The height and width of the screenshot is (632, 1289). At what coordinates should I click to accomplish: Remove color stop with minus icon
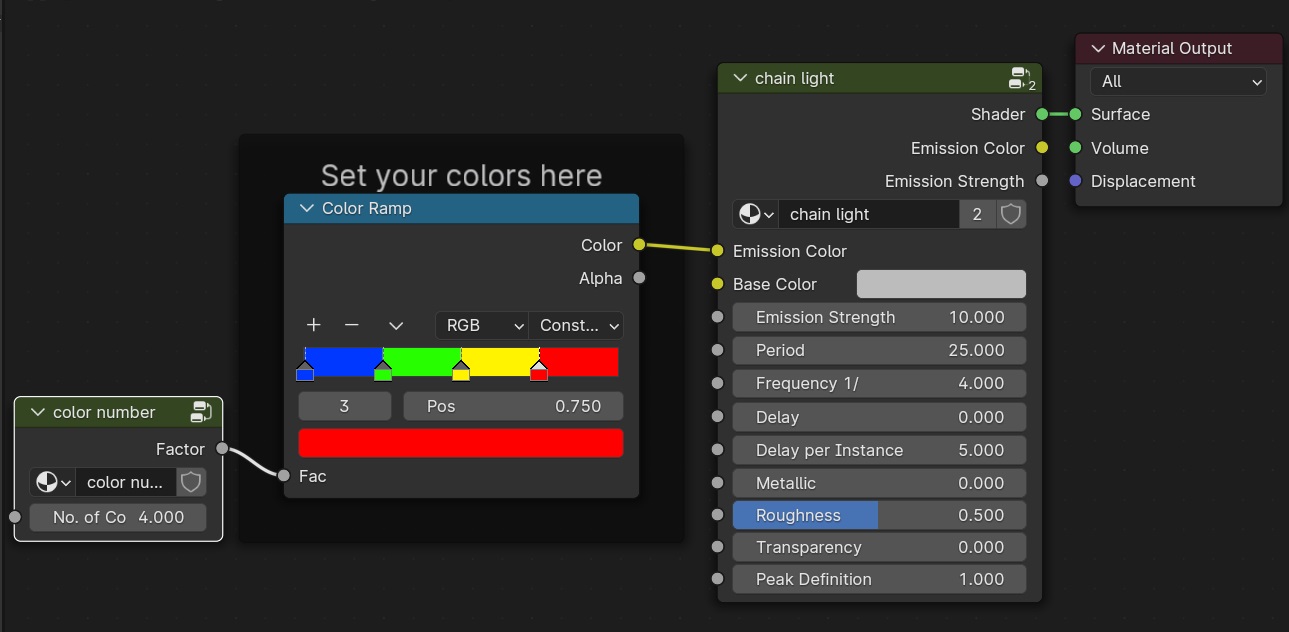[351, 325]
